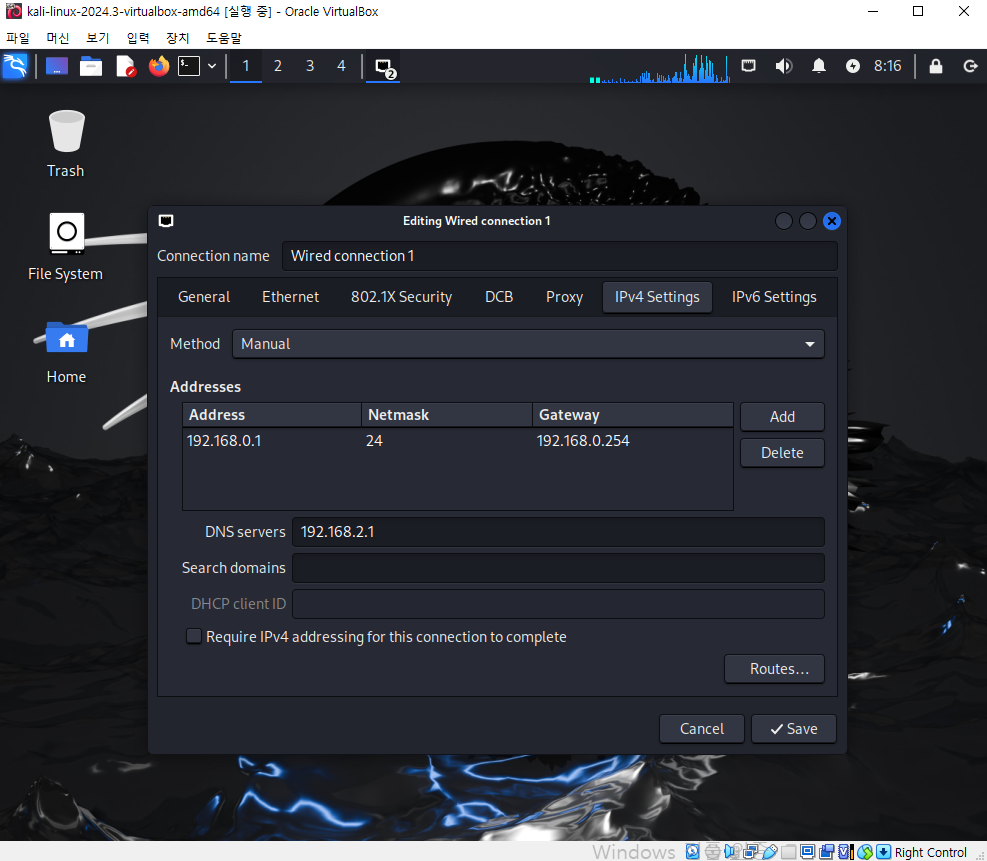The image size is (987, 861).
Task: Switch to the General tab
Action: pyautogui.click(x=204, y=297)
